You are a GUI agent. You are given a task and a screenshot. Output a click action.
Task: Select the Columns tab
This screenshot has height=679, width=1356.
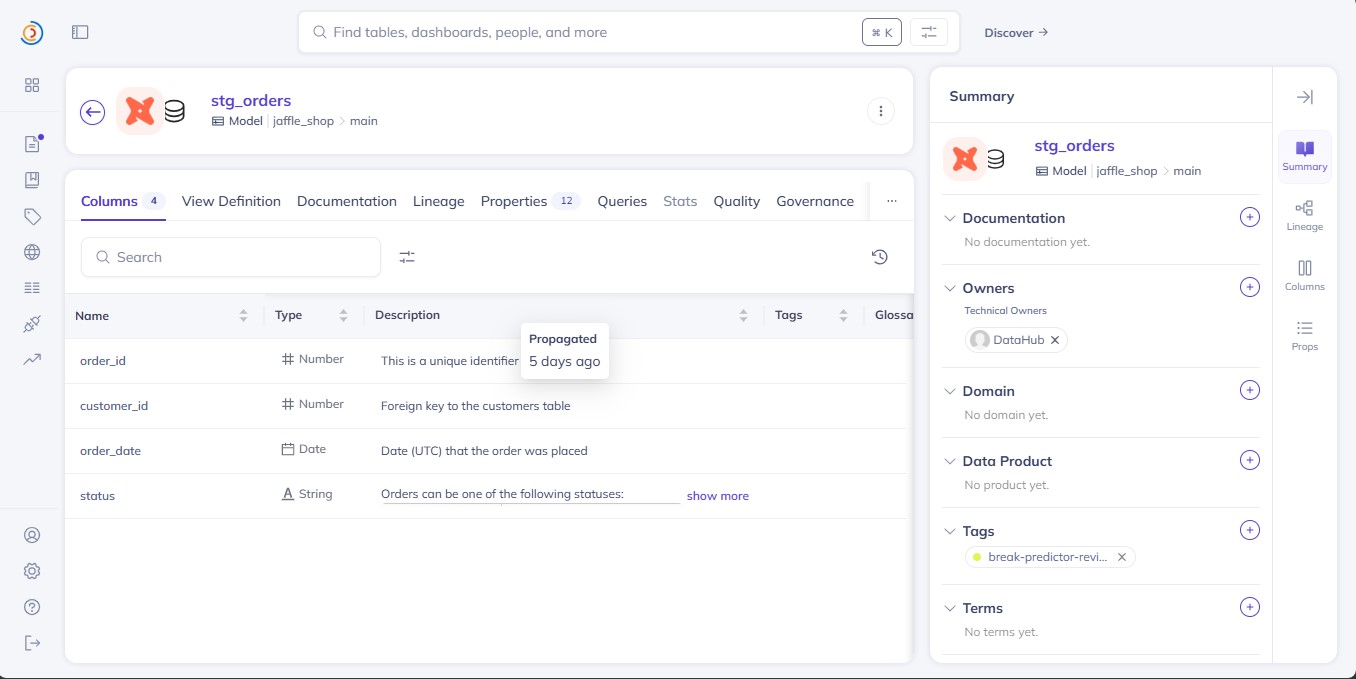coord(123,201)
